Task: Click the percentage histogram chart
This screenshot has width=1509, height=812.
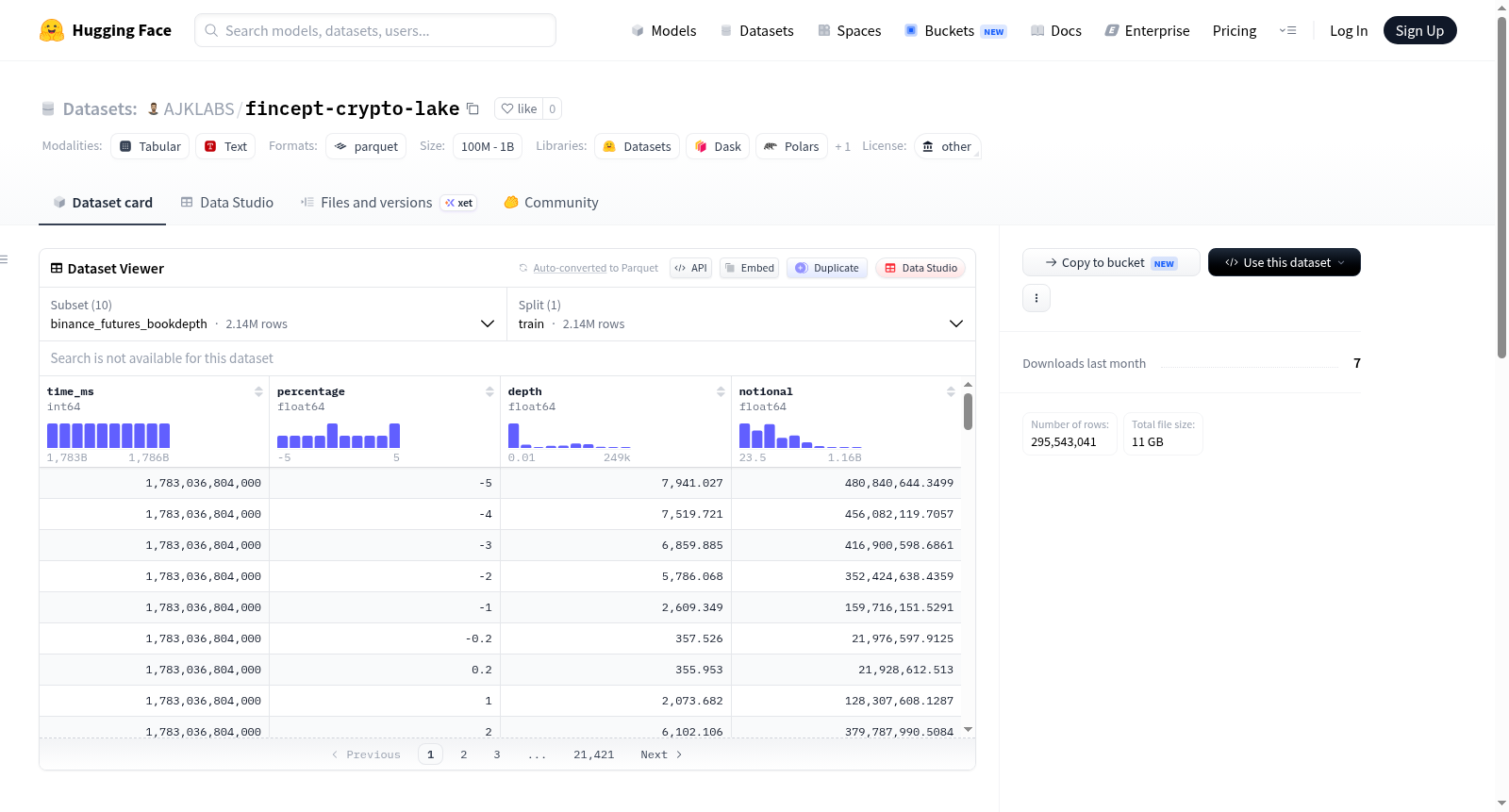Action: (339, 436)
